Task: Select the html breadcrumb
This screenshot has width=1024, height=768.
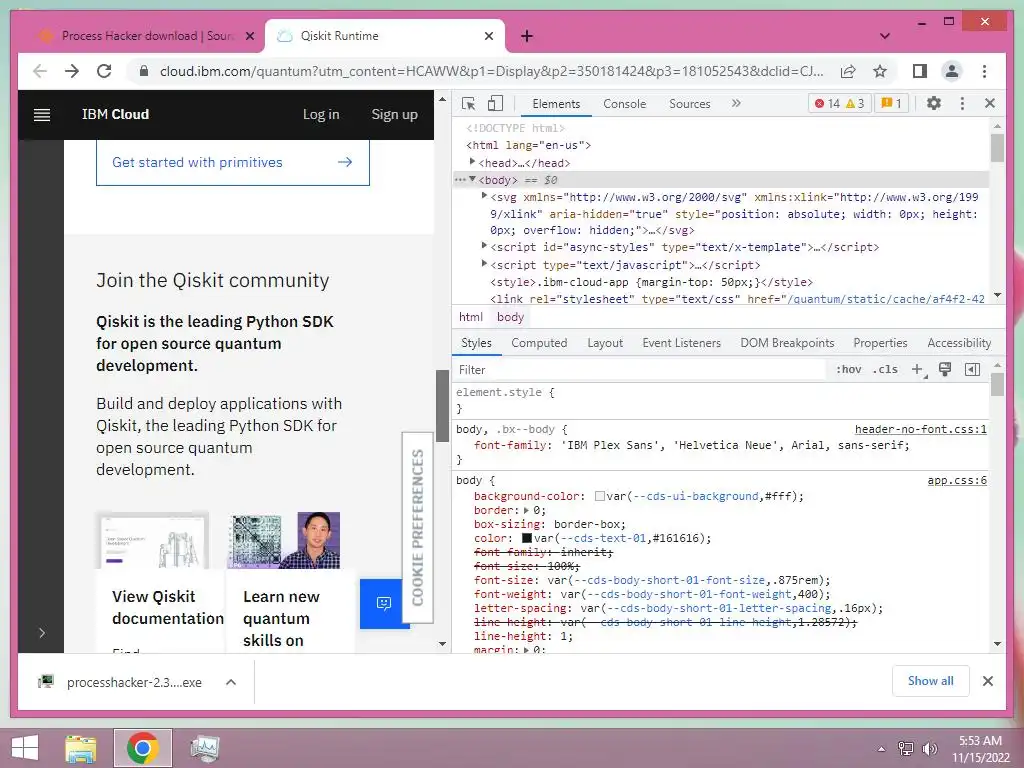Action: [x=470, y=317]
